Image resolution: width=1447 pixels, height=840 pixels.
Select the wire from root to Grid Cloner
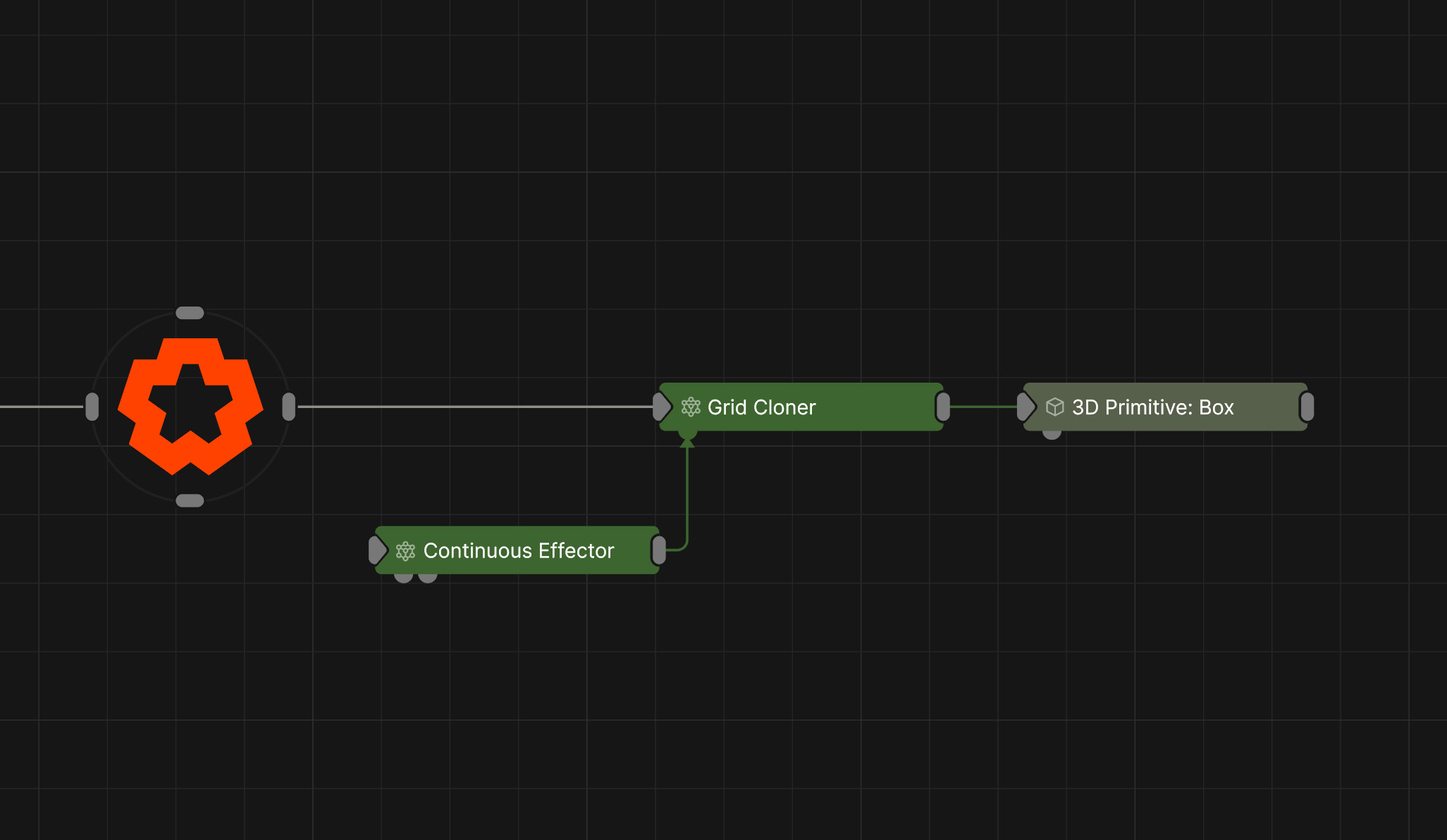(x=476, y=407)
